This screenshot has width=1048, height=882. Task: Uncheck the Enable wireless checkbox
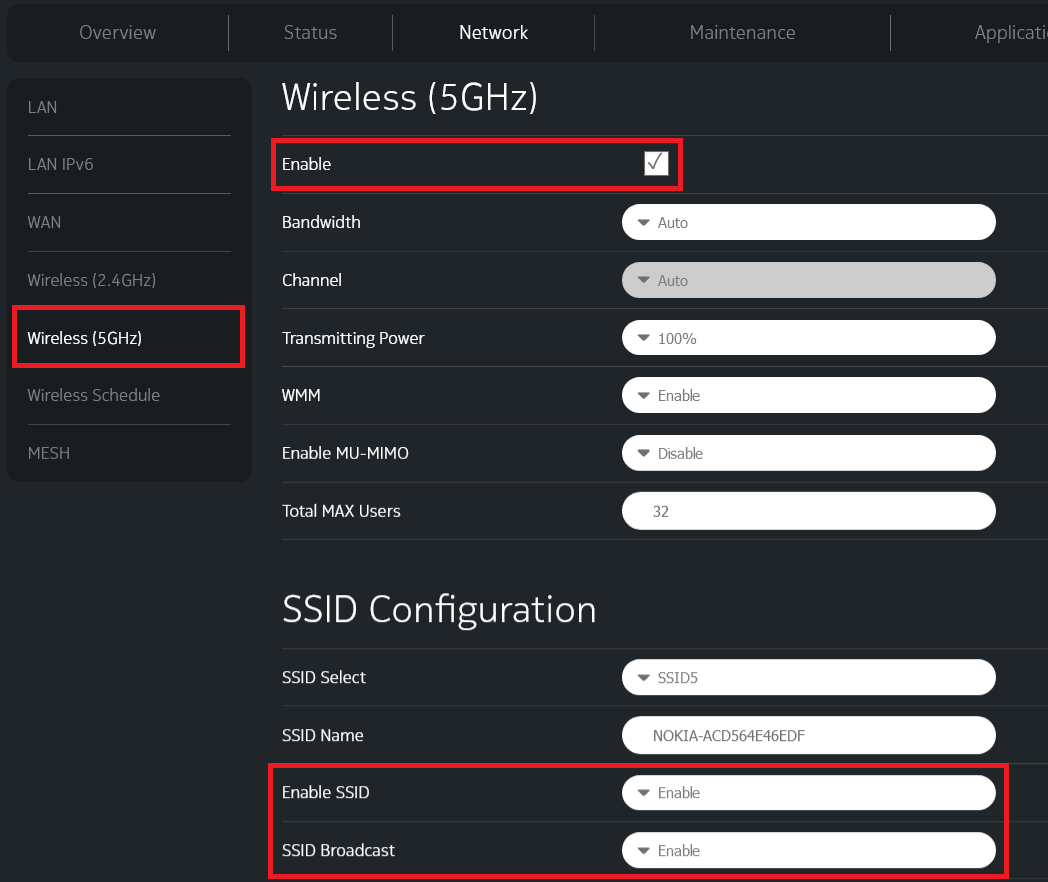pos(656,163)
